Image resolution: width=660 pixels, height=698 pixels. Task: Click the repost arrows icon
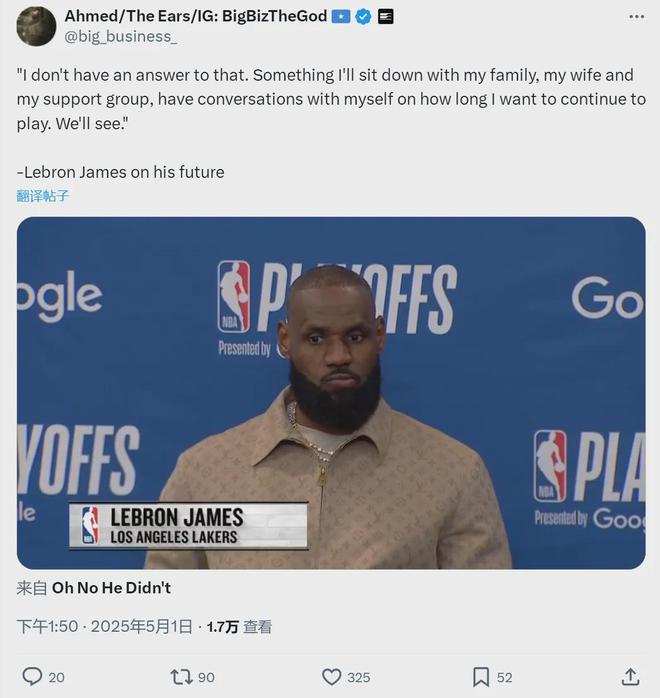(181, 677)
